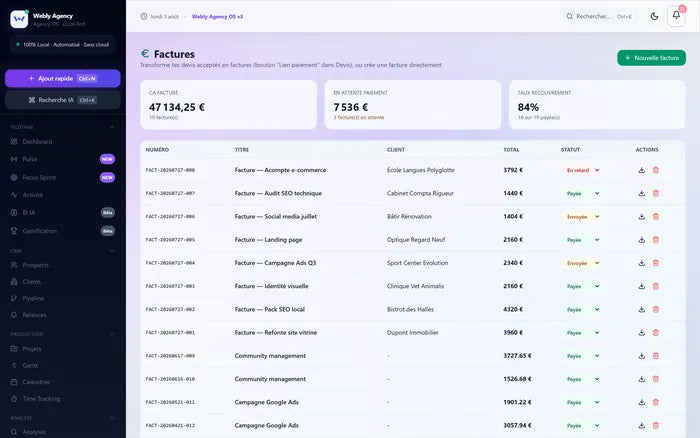The width and height of the screenshot is (700, 438).
Task: Open Recherche IA button
Action: click(x=62, y=100)
